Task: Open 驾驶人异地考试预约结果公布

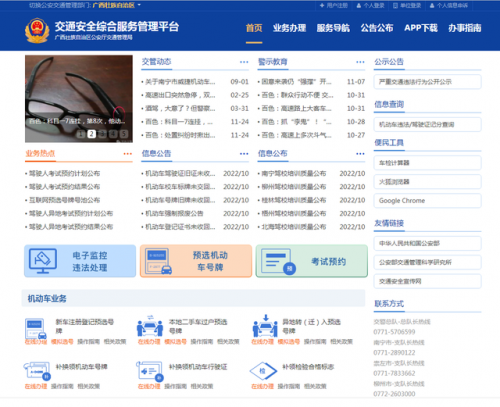Action: 71,227
